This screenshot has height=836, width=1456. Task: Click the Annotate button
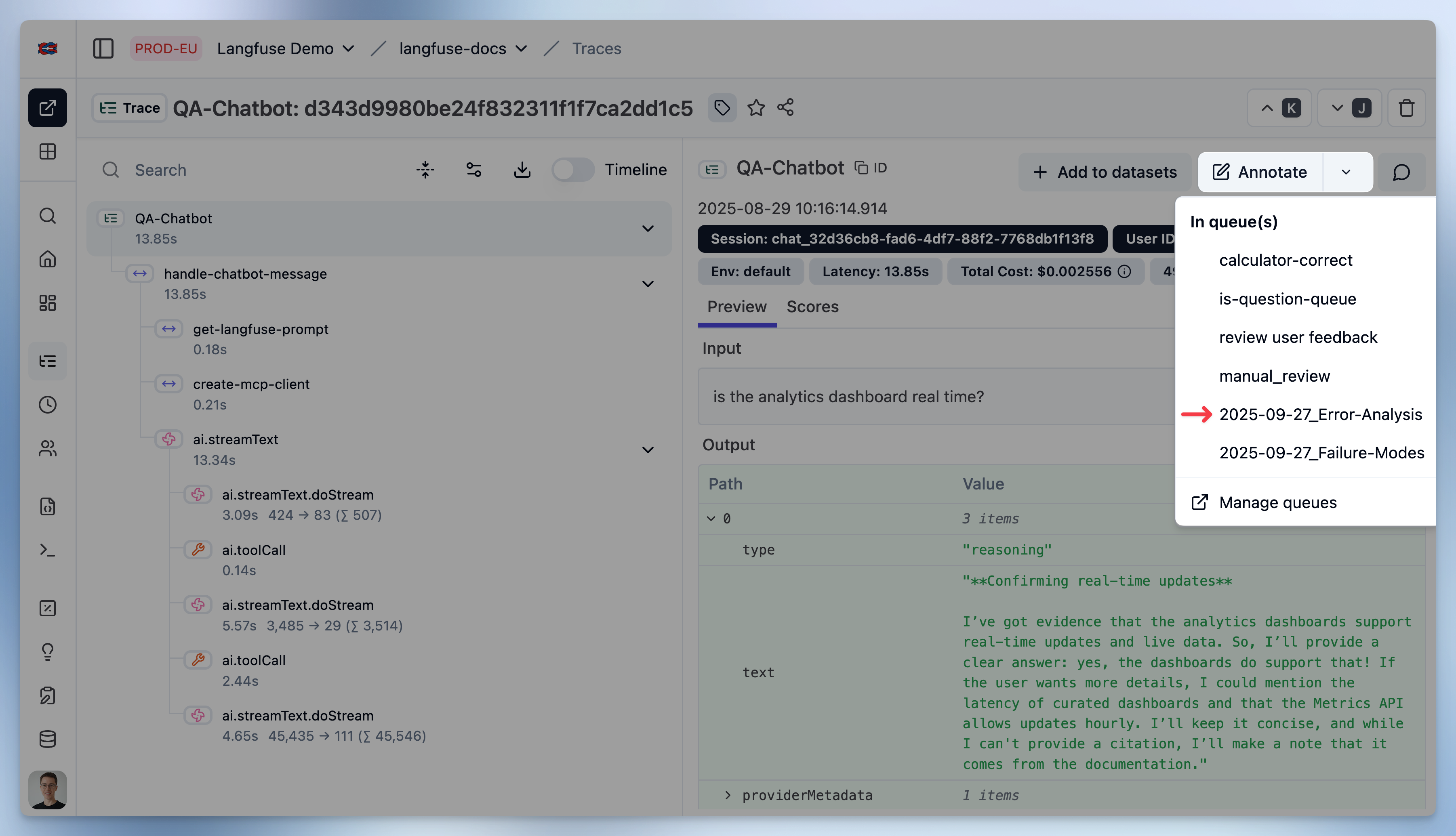click(x=1260, y=172)
